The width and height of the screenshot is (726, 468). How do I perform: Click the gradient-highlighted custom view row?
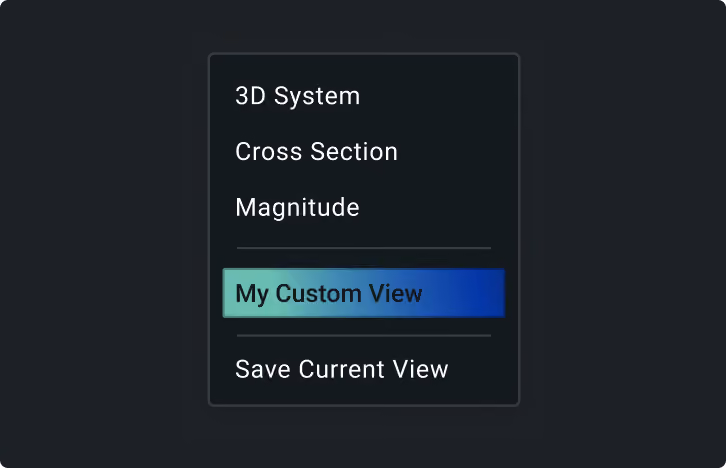[x=363, y=293]
